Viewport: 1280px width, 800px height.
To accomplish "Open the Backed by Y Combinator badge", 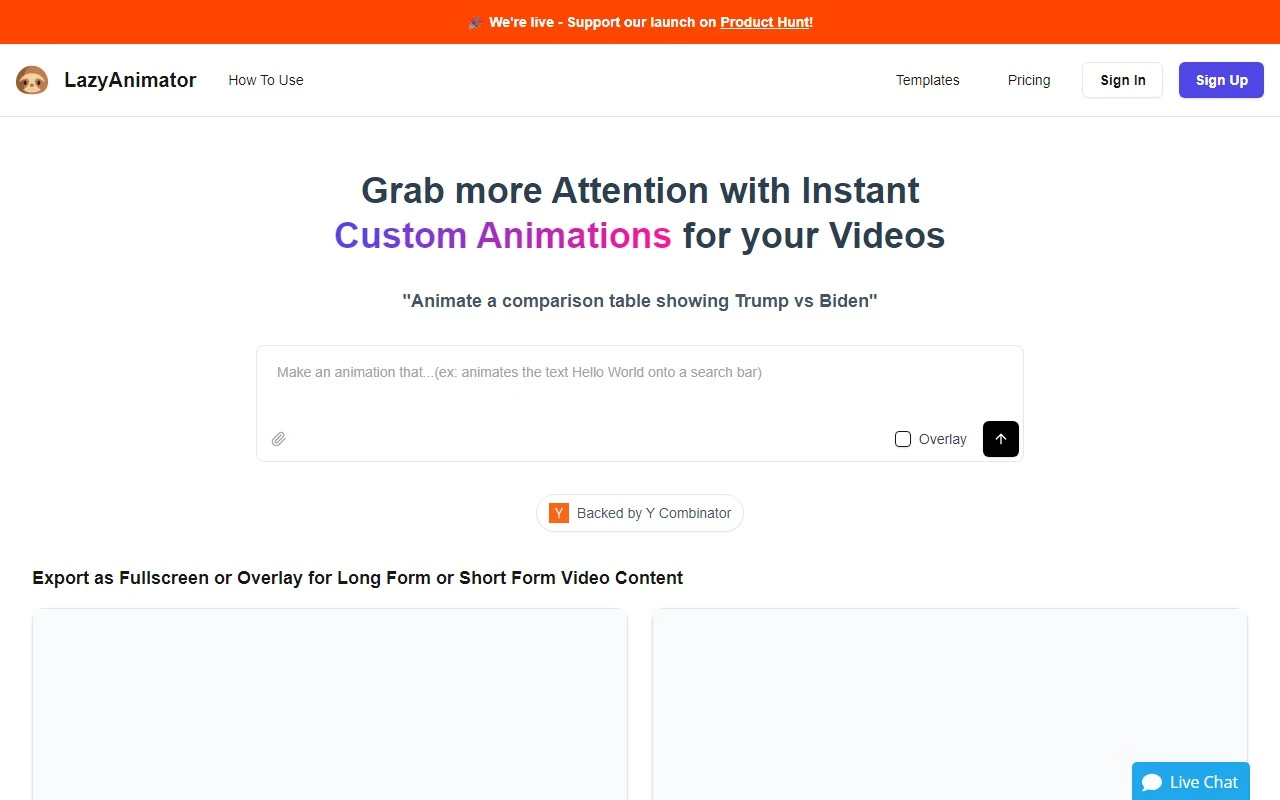I will [x=640, y=513].
